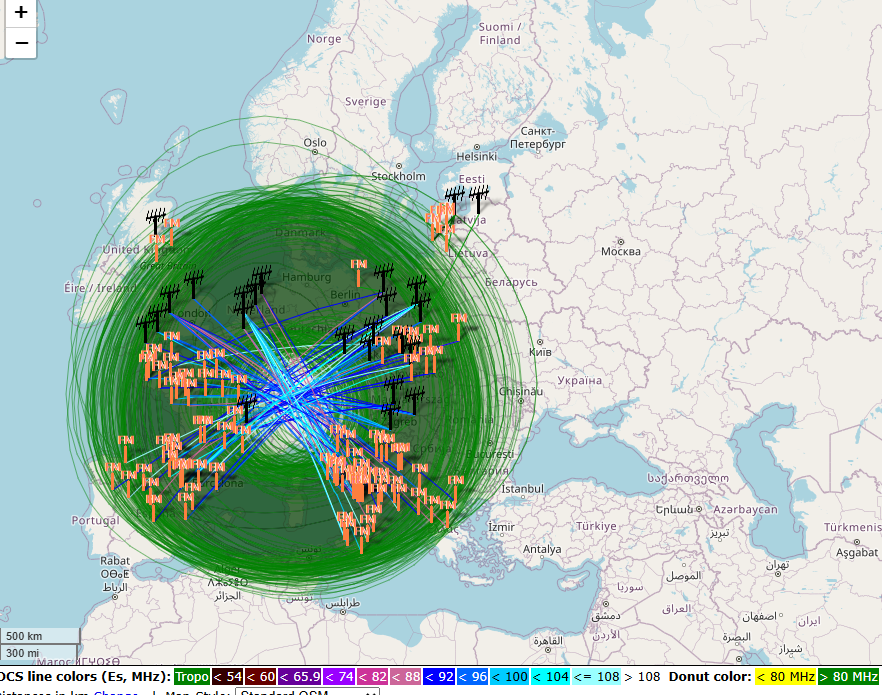Click the '<= 108' pale cyan legend swatch

click(596, 676)
